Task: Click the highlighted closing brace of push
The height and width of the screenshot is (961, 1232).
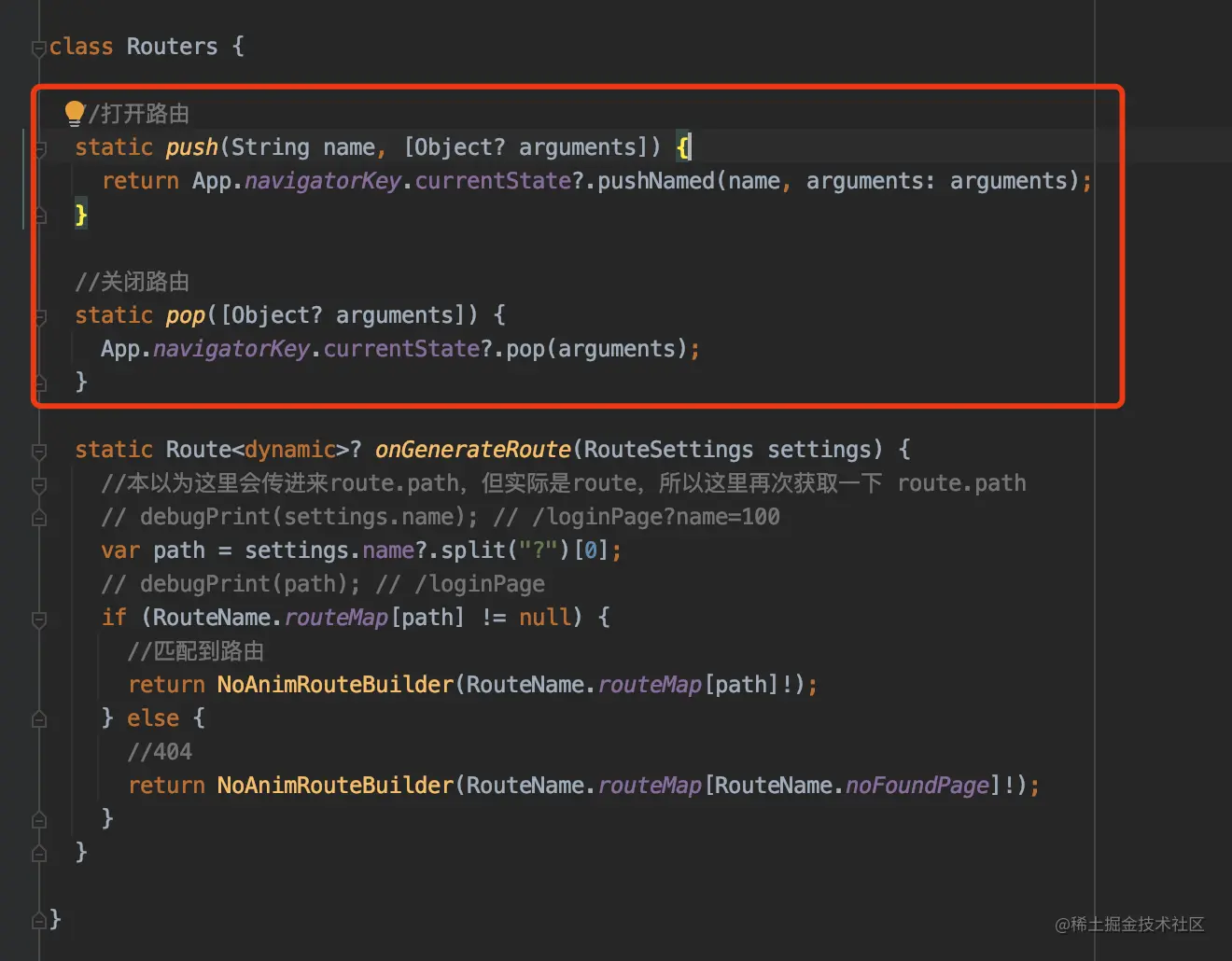Action: 81,215
